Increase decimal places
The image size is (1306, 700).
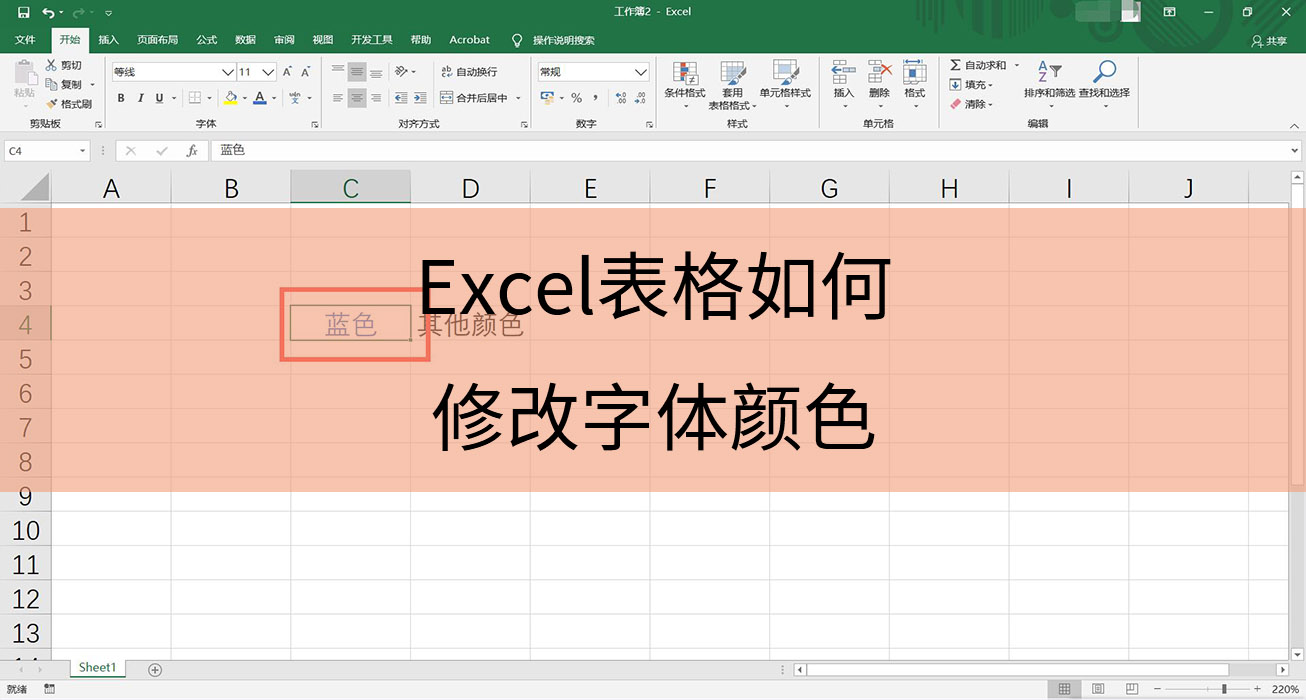coord(620,98)
